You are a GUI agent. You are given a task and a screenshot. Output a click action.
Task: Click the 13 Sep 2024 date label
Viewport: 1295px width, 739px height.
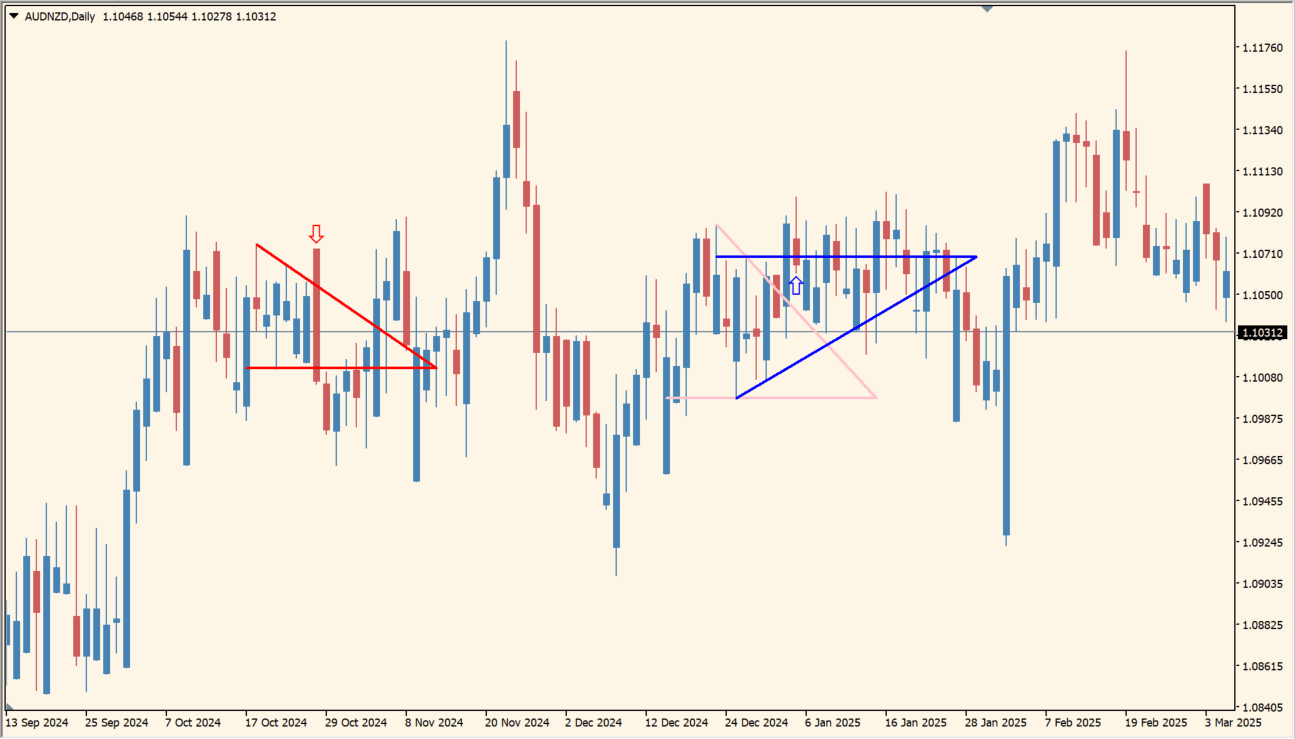pyautogui.click(x=36, y=722)
